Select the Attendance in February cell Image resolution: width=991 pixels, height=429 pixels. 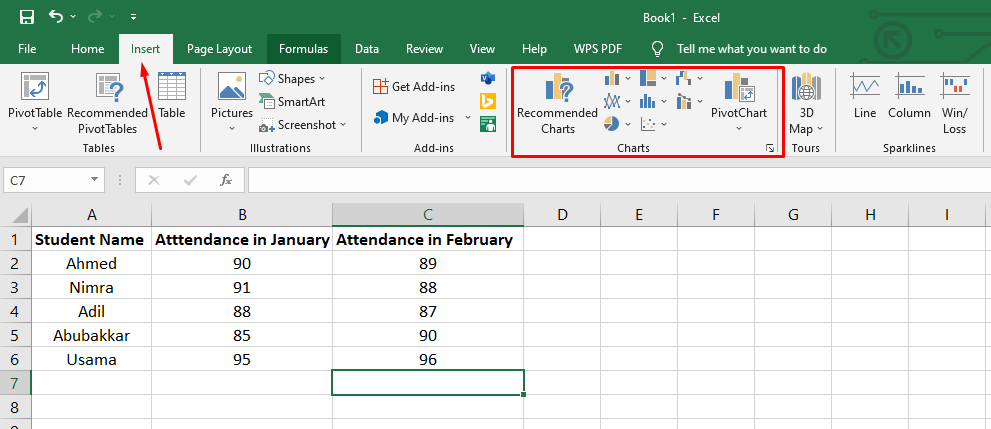[x=428, y=239]
